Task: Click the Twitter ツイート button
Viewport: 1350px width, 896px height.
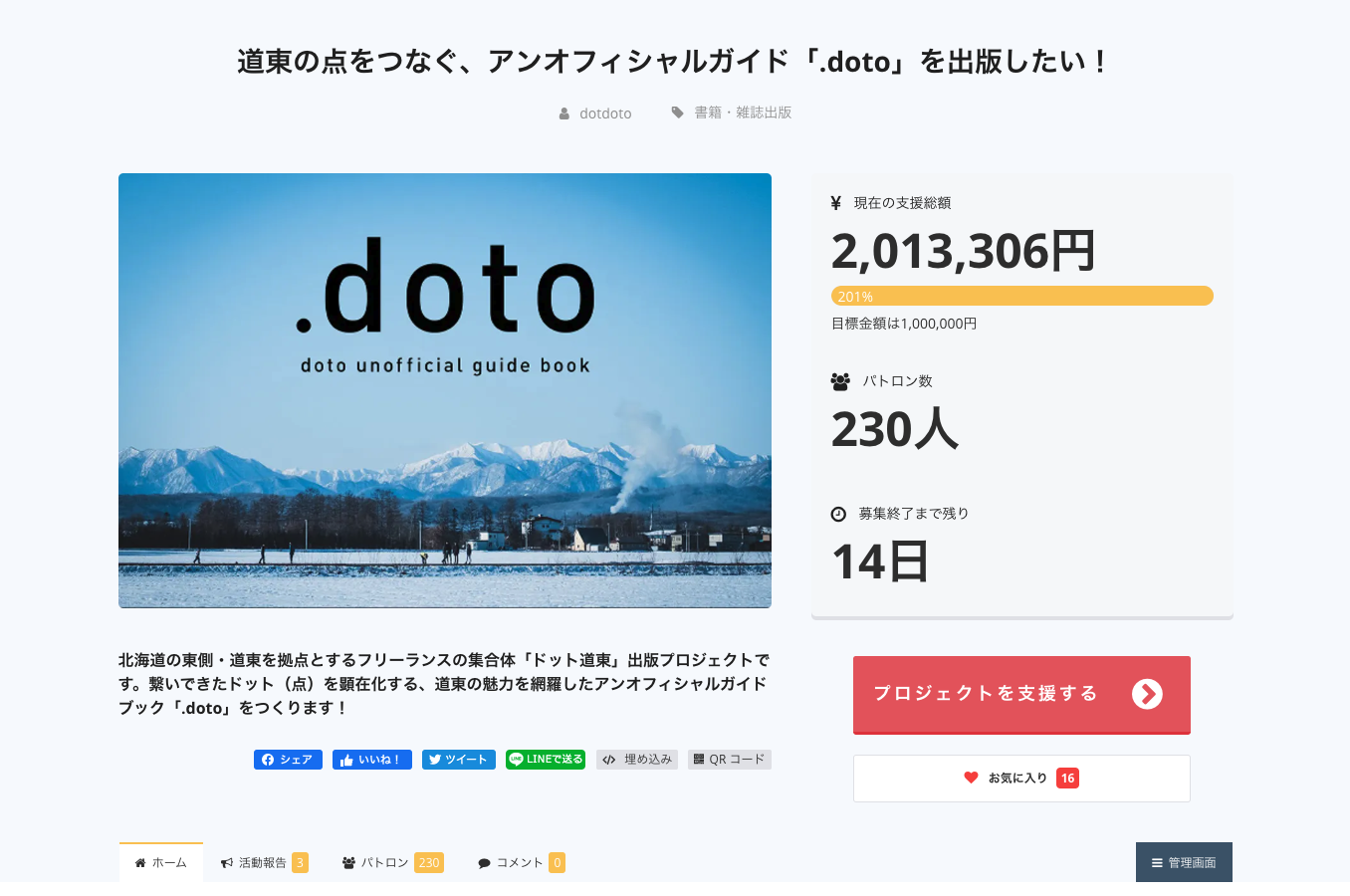Action: 458,760
